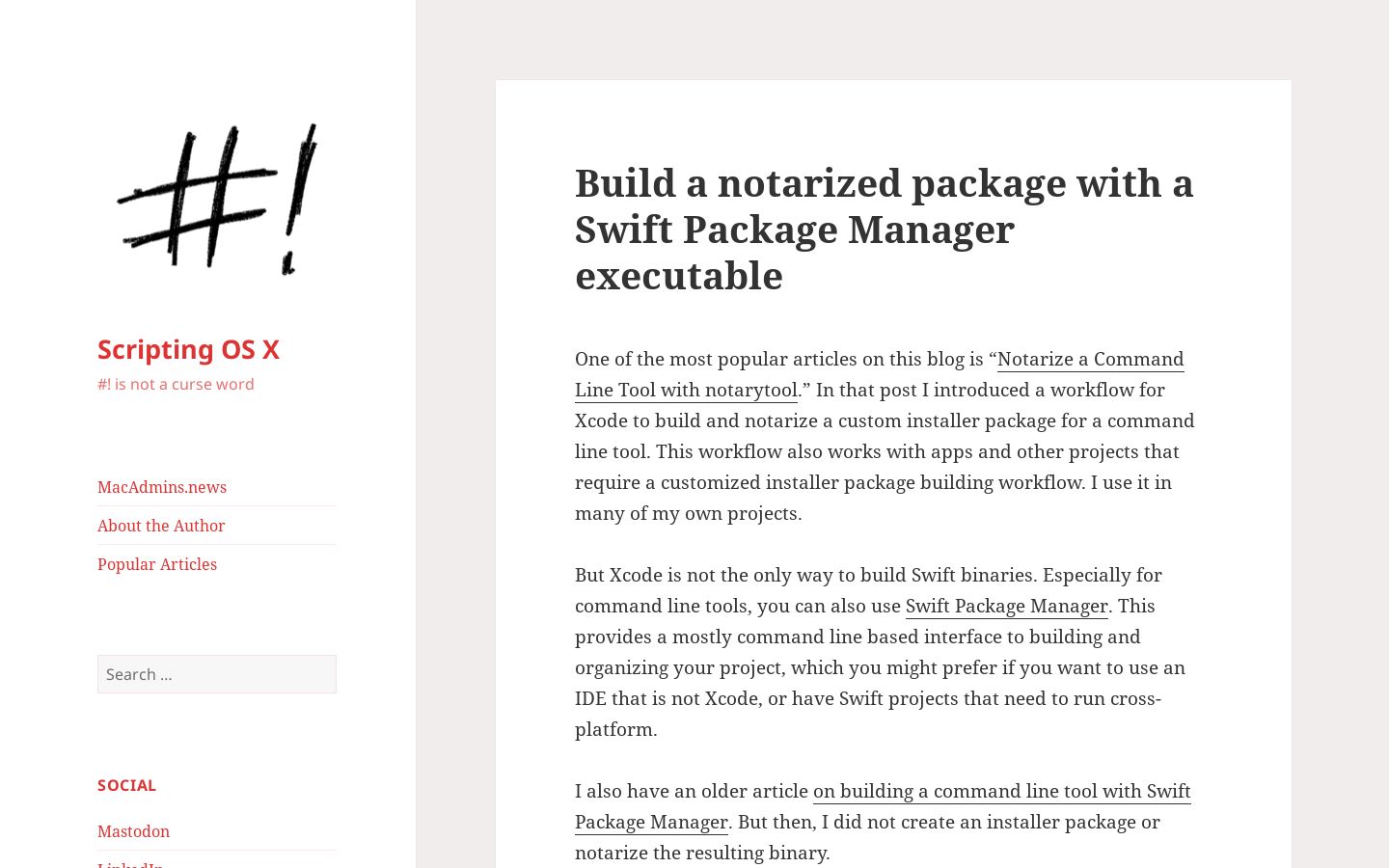
Task: Click the word 'executable' in the title
Action: point(679,275)
